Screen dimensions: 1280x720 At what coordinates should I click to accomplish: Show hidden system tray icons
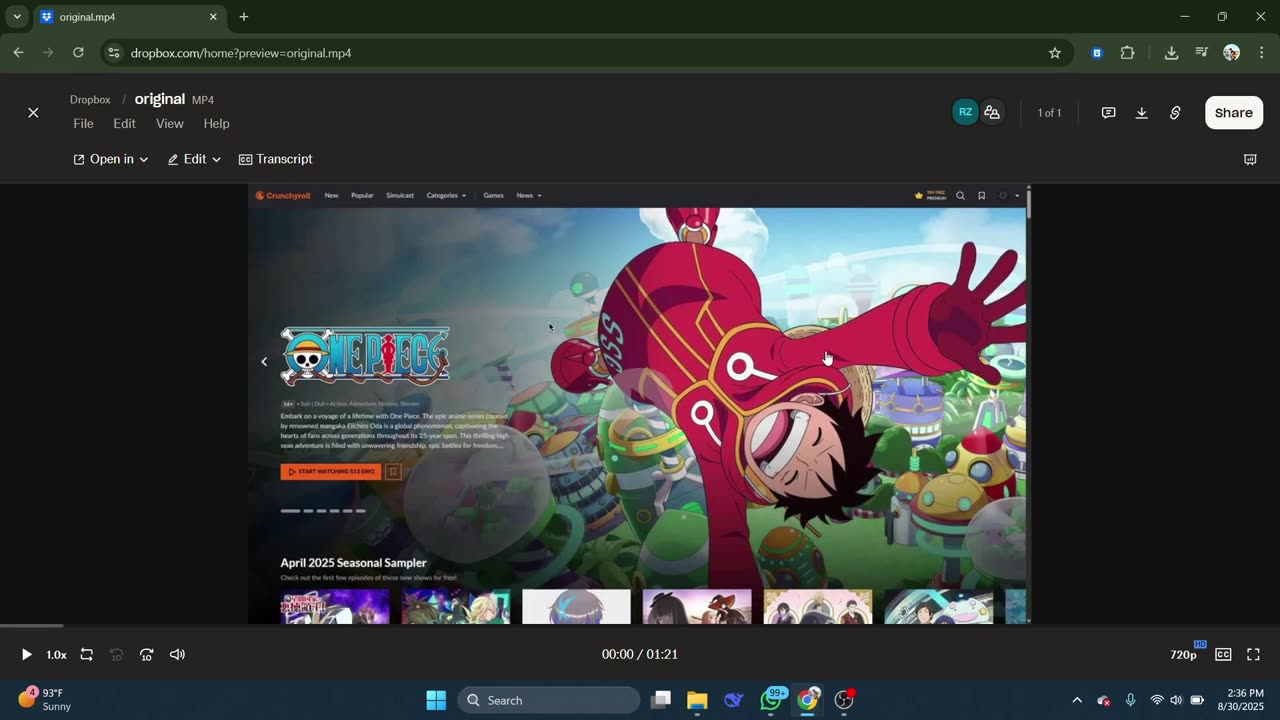tap(1077, 700)
